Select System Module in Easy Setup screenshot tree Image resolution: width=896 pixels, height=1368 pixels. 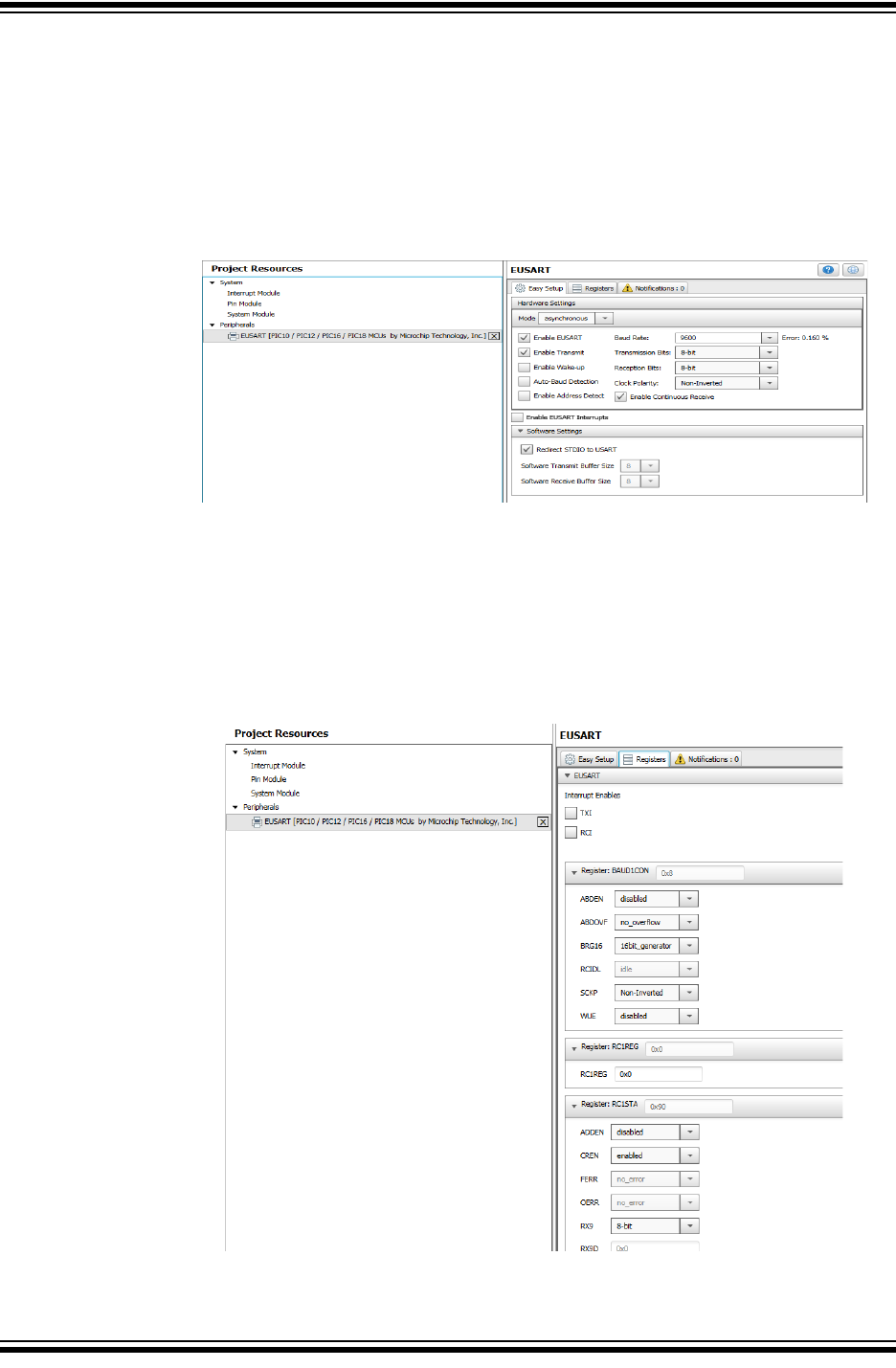click(251, 314)
